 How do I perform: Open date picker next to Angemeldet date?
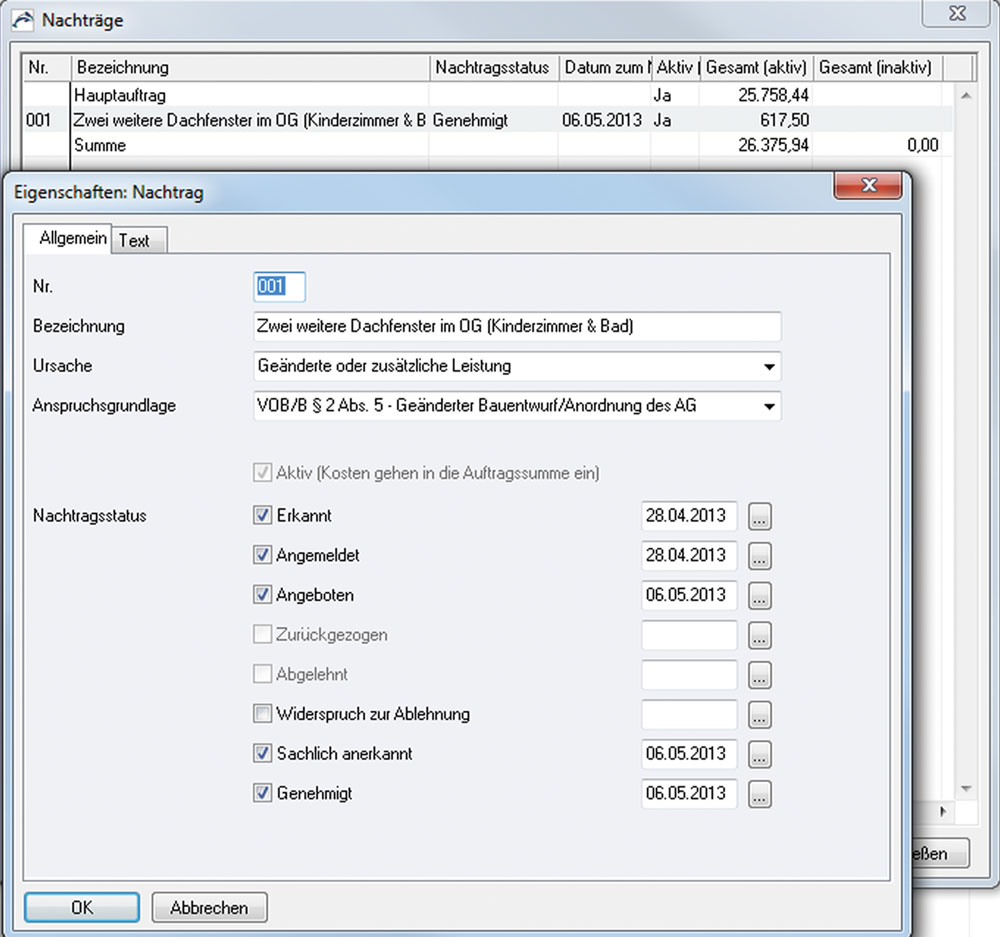tap(760, 556)
